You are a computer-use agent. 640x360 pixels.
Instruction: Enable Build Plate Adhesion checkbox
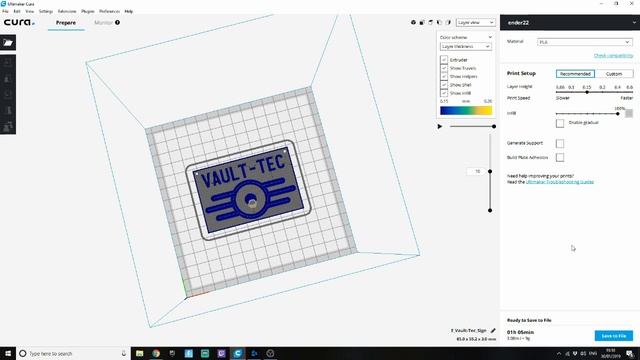[x=560, y=158]
